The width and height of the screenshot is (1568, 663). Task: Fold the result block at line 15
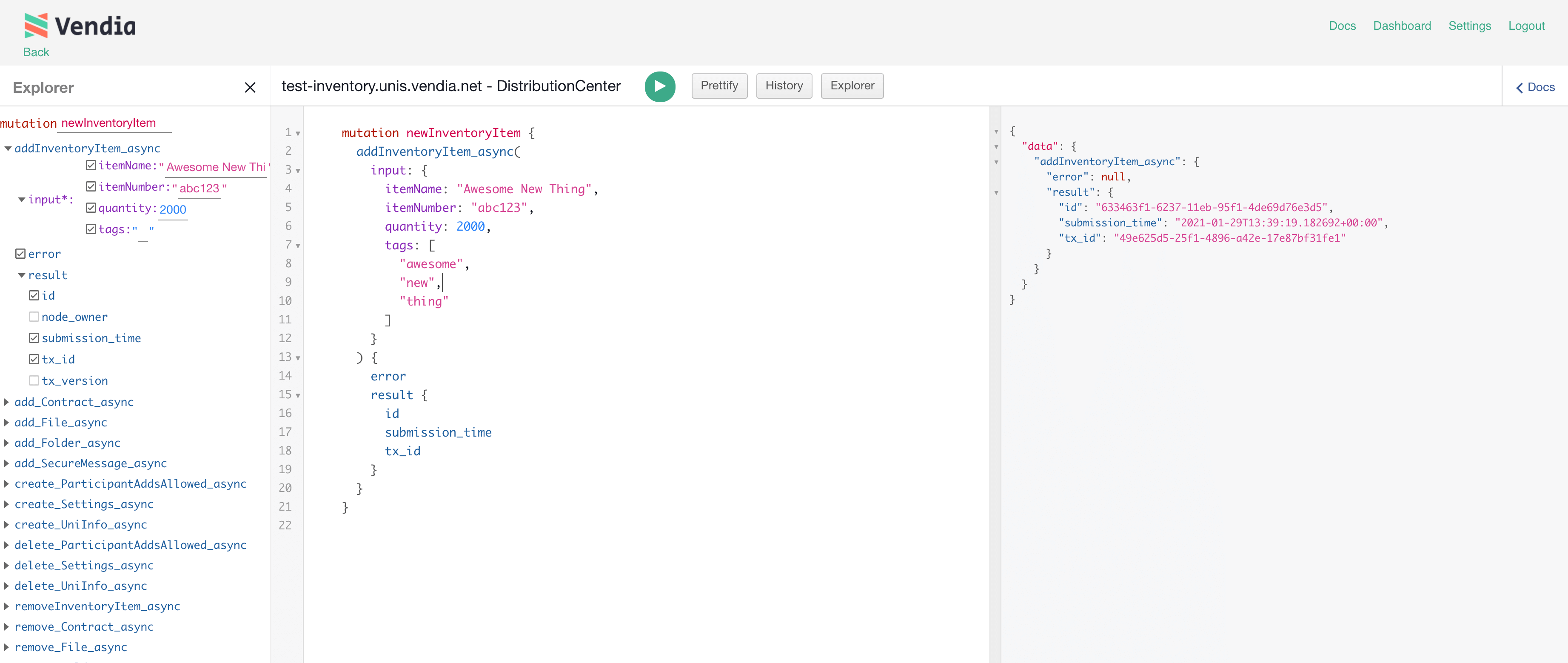tap(298, 396)
